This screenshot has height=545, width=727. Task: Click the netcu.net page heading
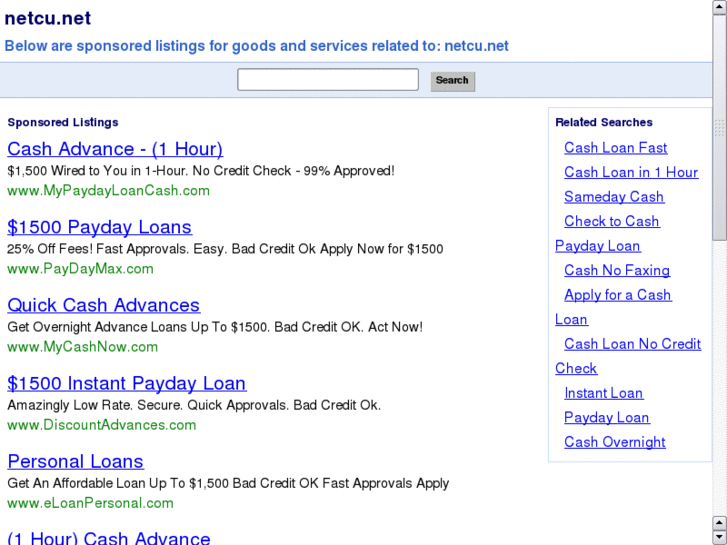point(48,19)
